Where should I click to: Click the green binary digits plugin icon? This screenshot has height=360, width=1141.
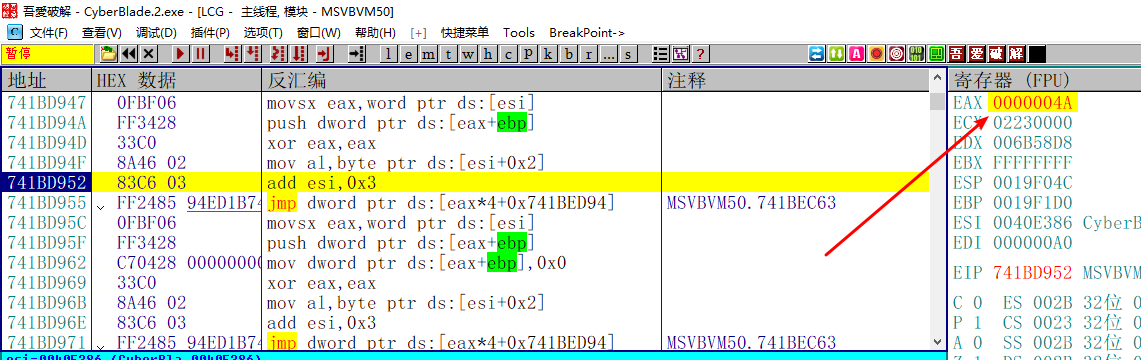(917, 53)
